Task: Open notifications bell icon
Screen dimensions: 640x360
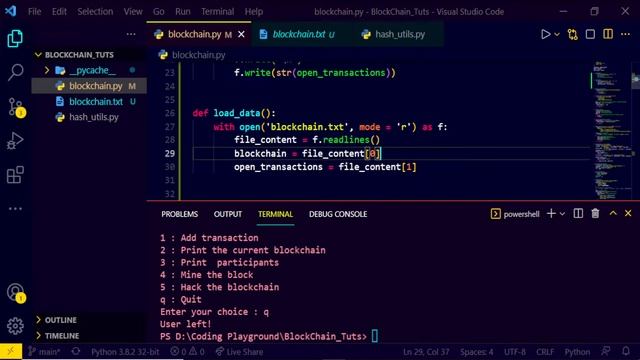Action: [626, 351]
